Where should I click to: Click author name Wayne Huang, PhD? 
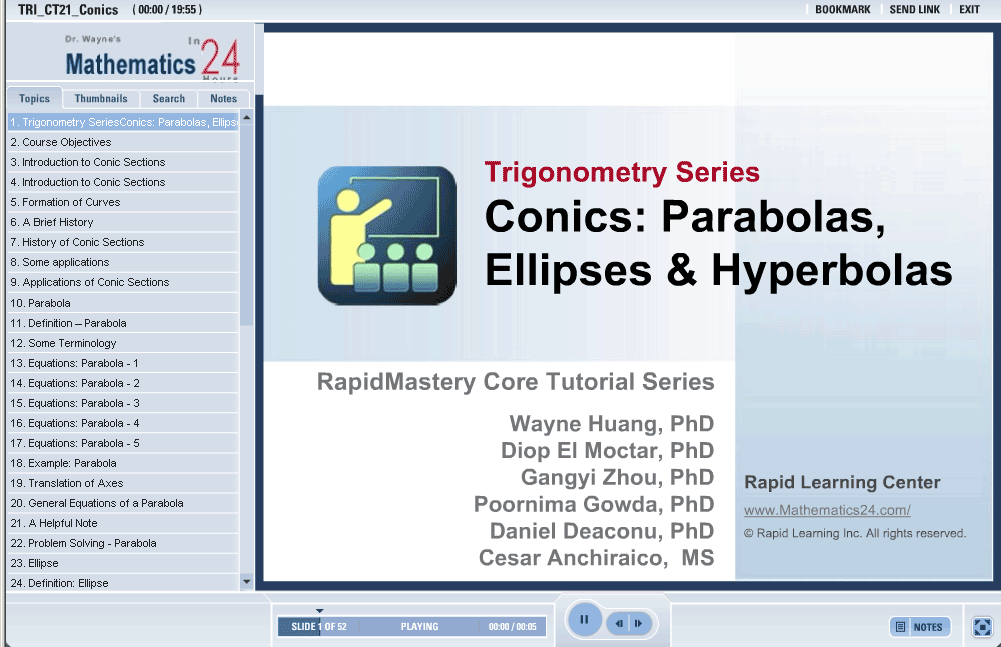pos(612,424)
